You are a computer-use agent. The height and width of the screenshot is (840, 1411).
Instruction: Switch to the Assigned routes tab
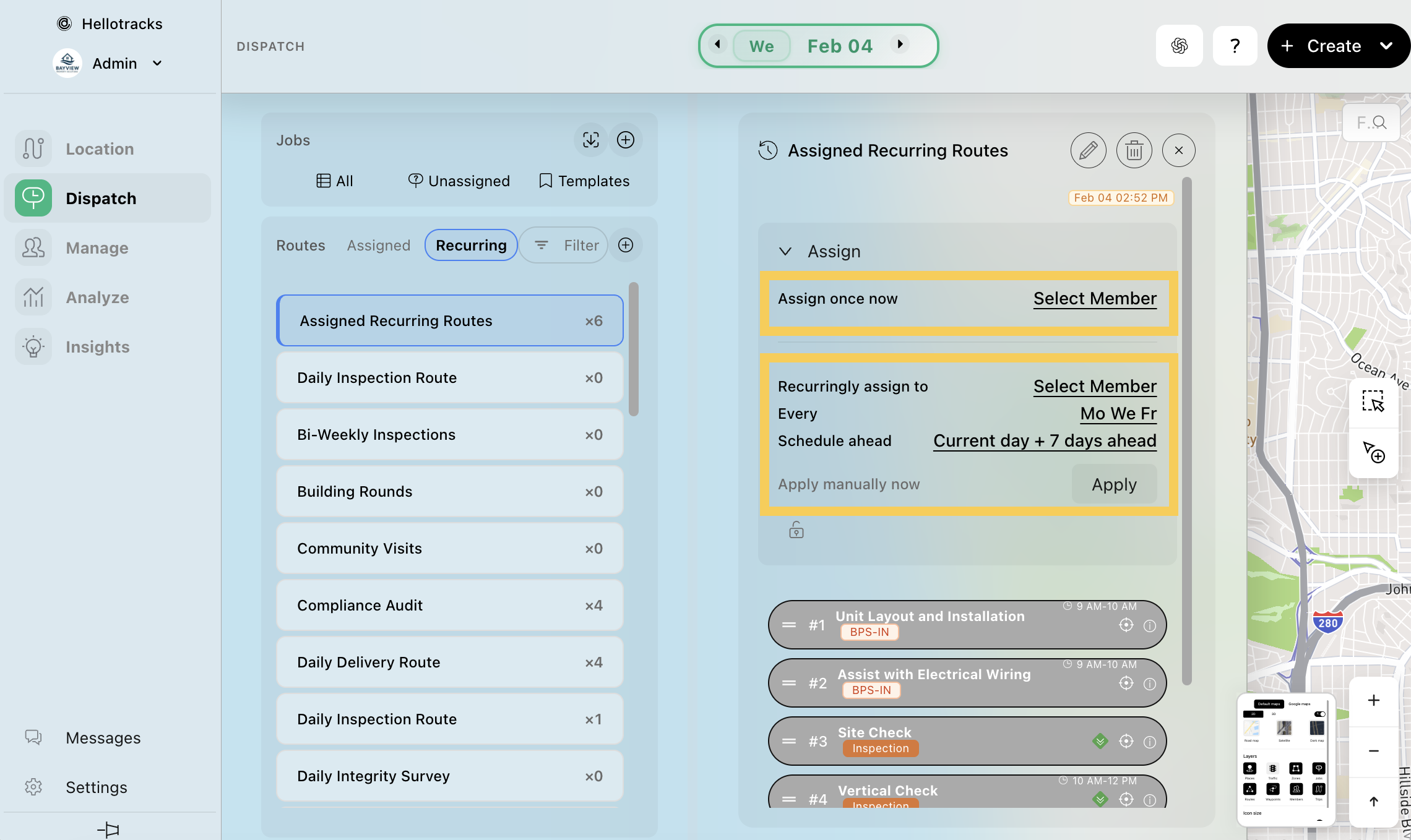tap(378, 245)
